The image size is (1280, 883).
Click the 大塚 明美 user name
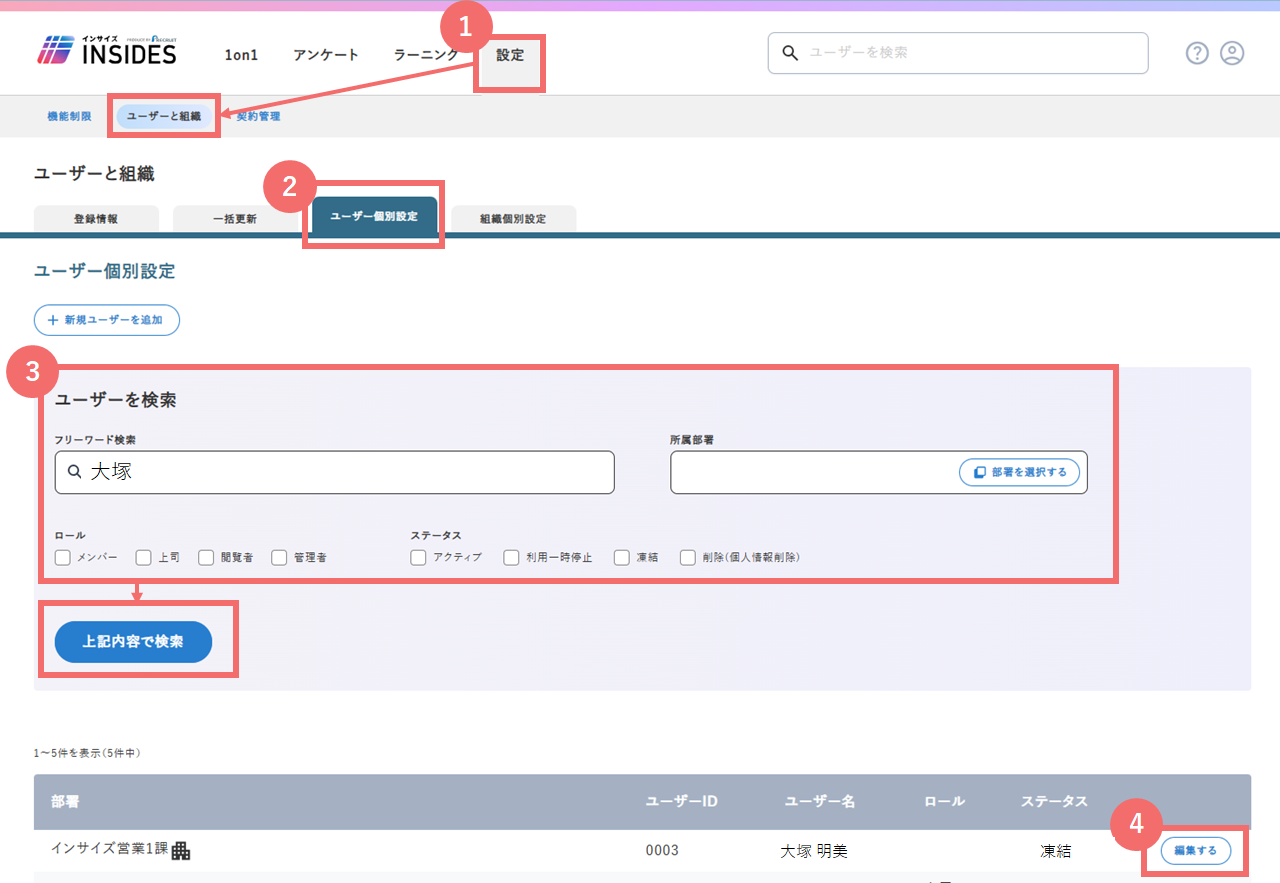point(814,851)
